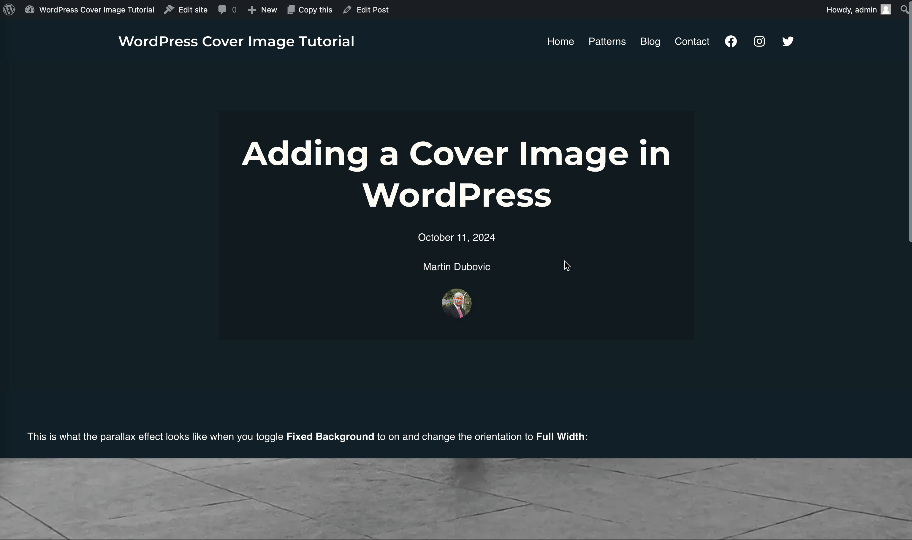The width and height of the screenshot is (912, 540).
Task: Open the Instagram social icon link
Action: point(759,42)
